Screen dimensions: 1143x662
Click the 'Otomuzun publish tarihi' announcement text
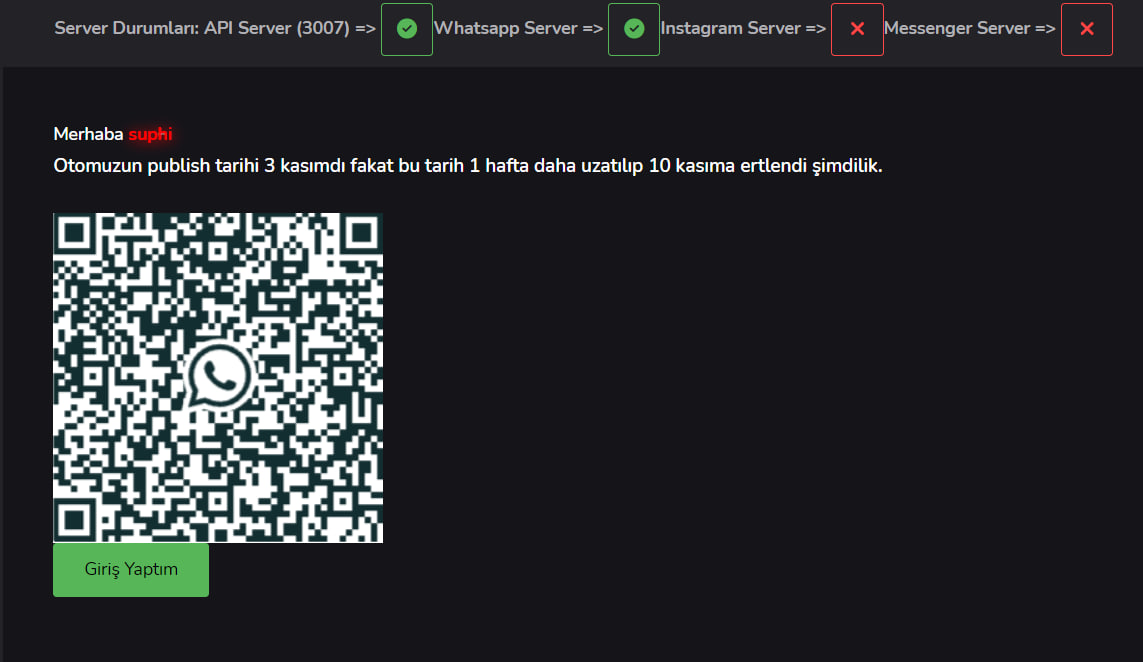468,166
